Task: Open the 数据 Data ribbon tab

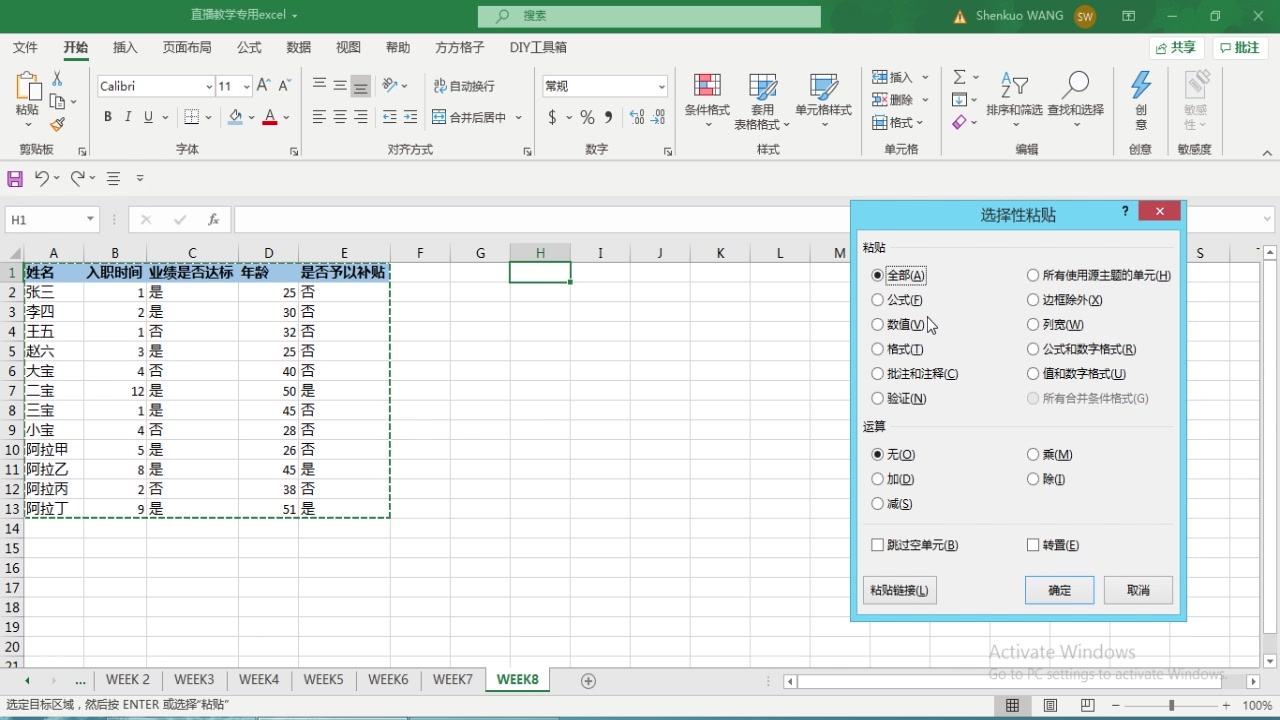Action: (298, 47)
